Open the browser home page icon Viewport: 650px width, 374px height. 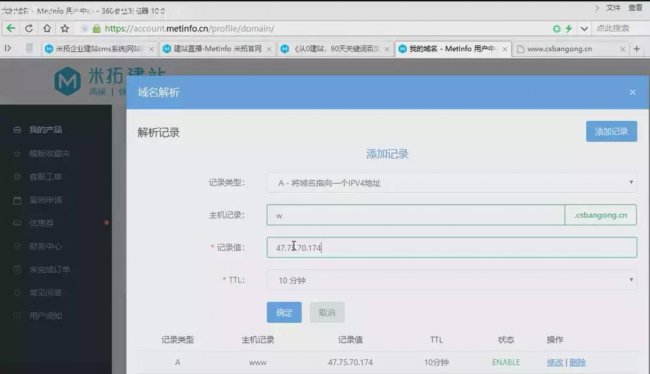click(47, 28)
